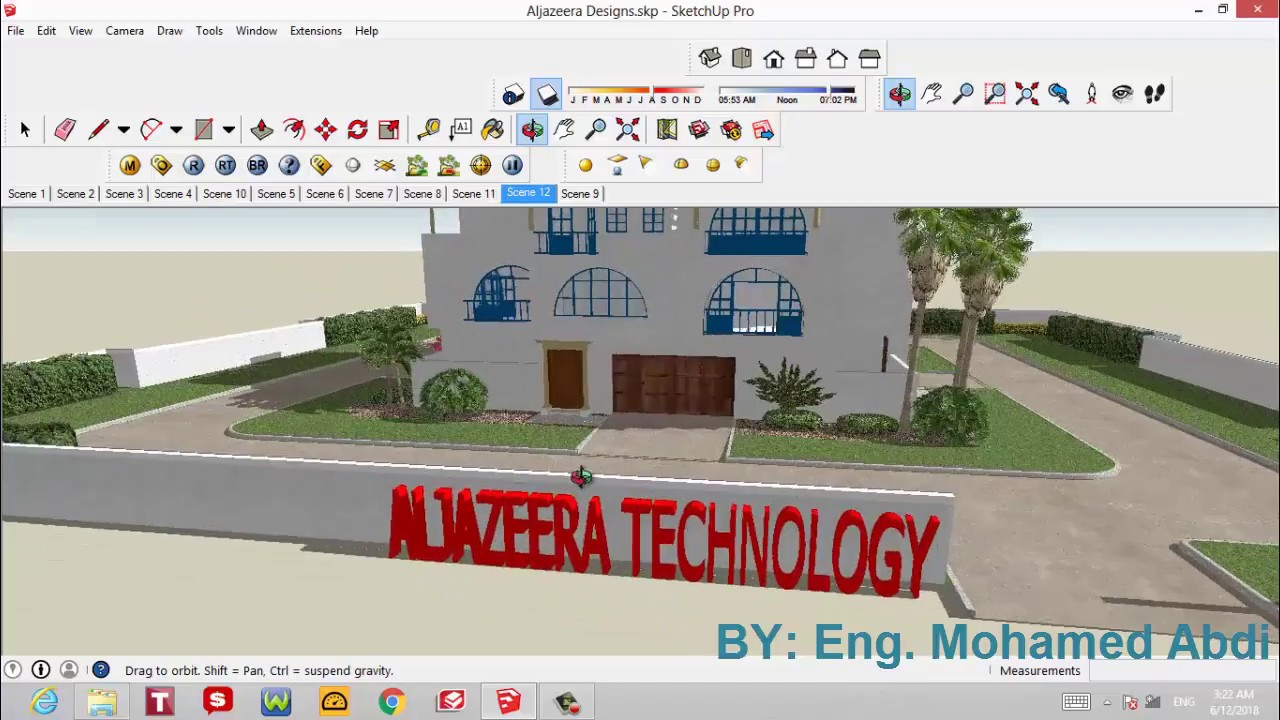The image size is (1280, 720).
Task: Click the V-Ray BR batch render icon
Action: click(257, 165)
